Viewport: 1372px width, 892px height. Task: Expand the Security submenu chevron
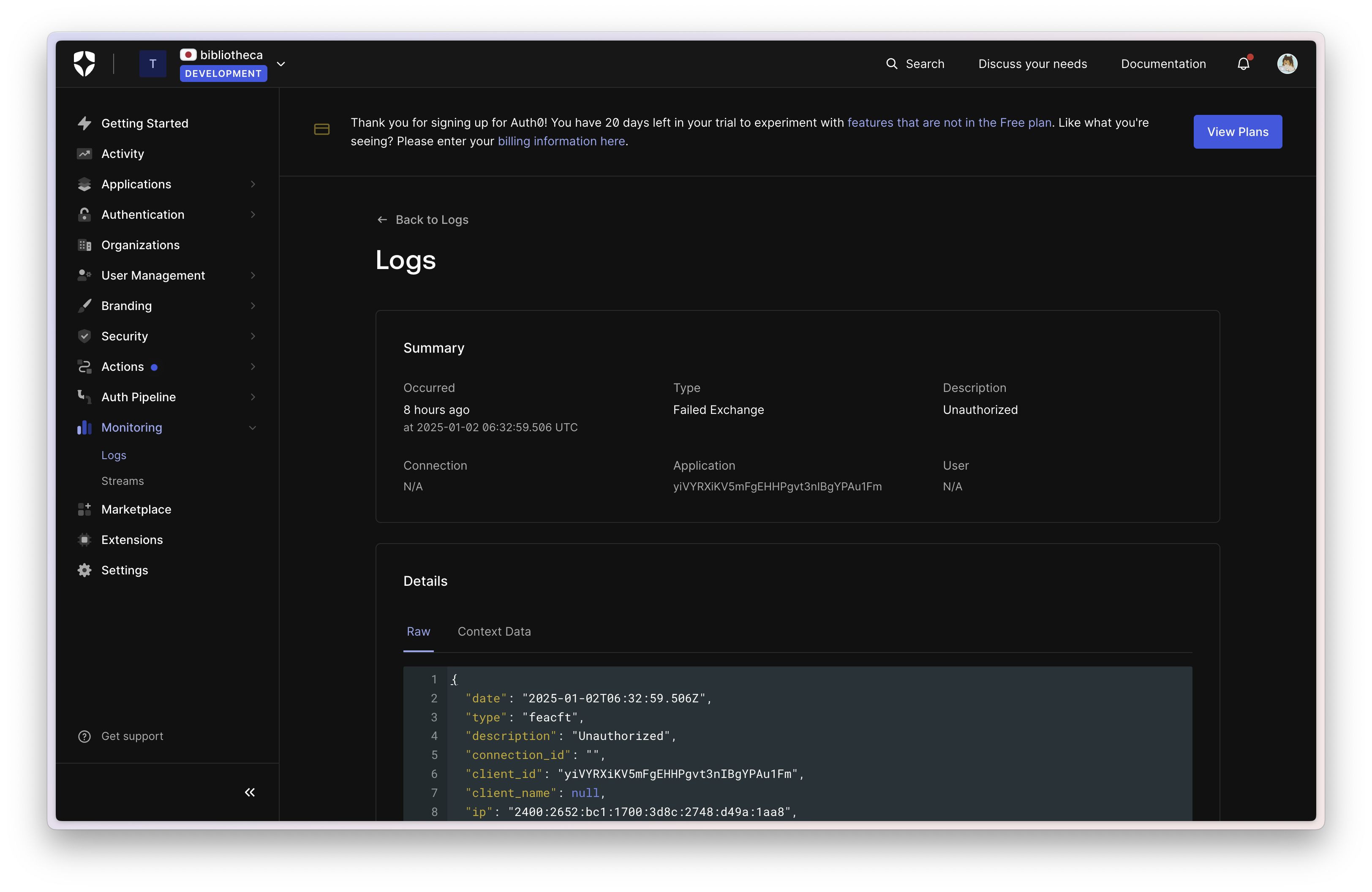tap(253, 337)
